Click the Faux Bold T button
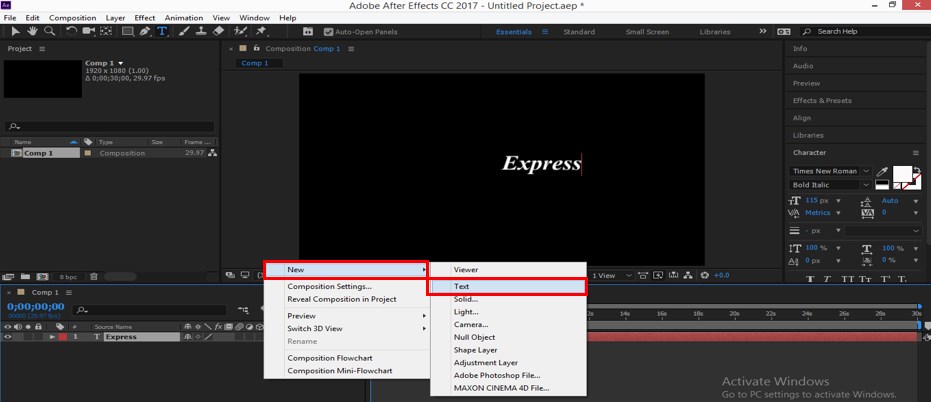This screenshot has height=402, width=931. click(810, 278)
